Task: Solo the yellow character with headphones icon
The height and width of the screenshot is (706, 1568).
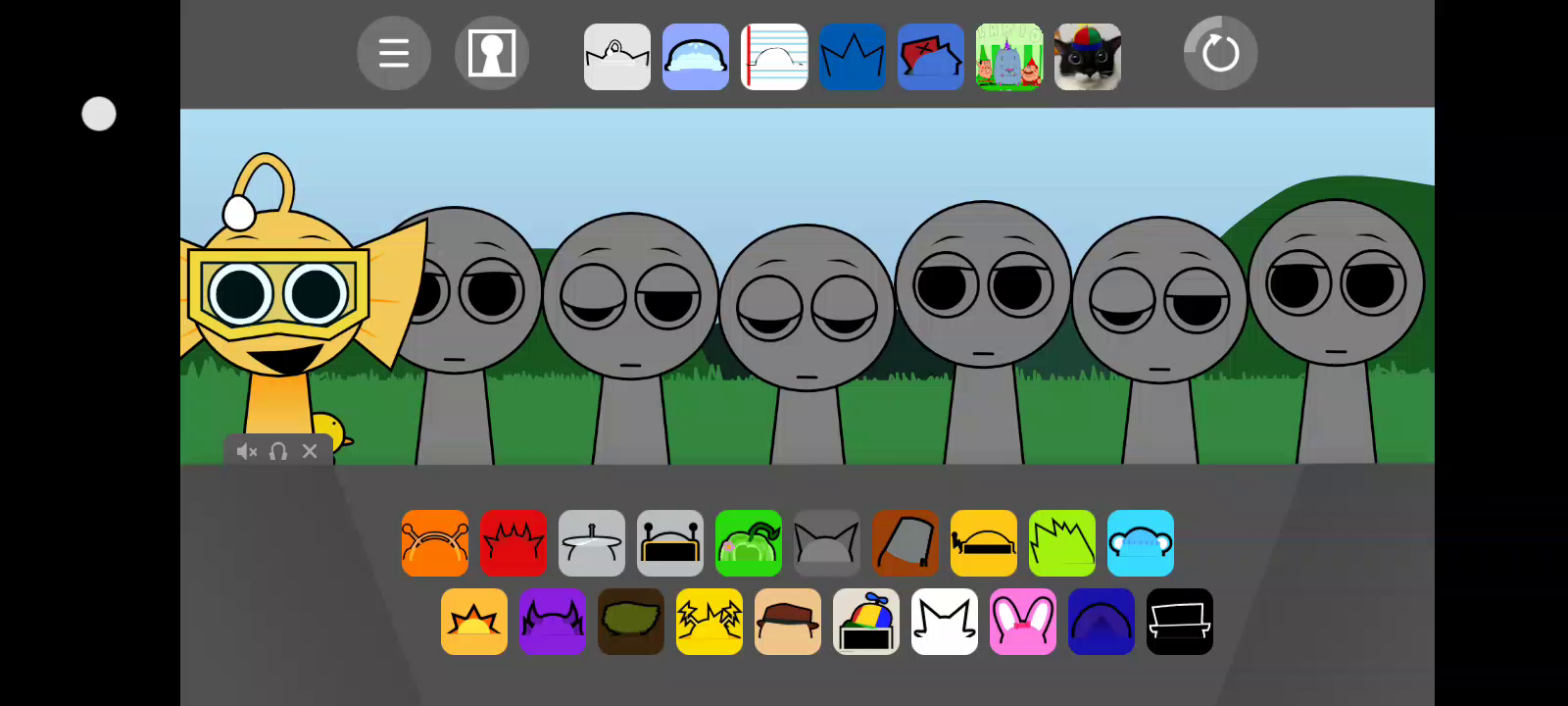Action: [278, 451]
